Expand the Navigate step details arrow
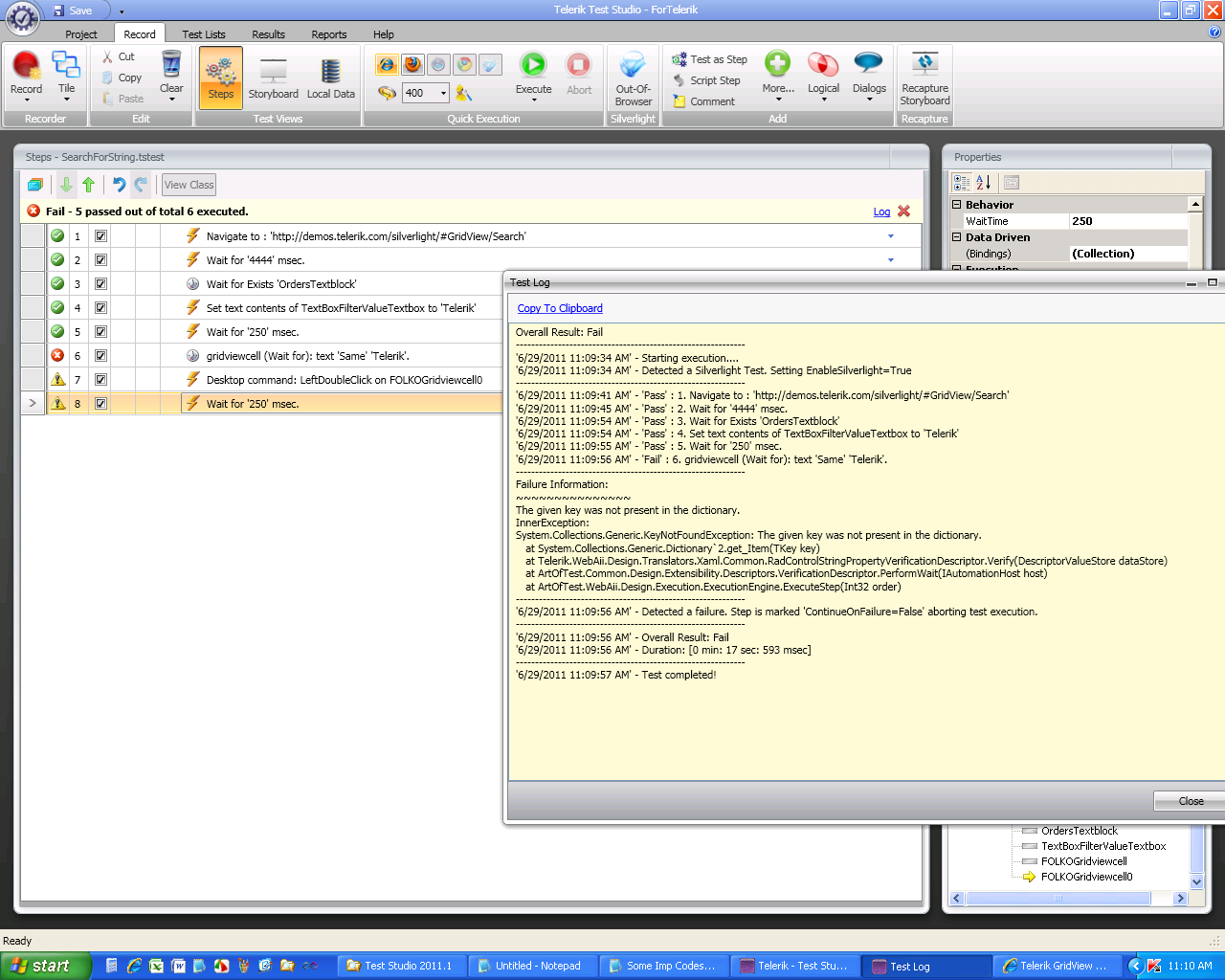 point(891,236)
